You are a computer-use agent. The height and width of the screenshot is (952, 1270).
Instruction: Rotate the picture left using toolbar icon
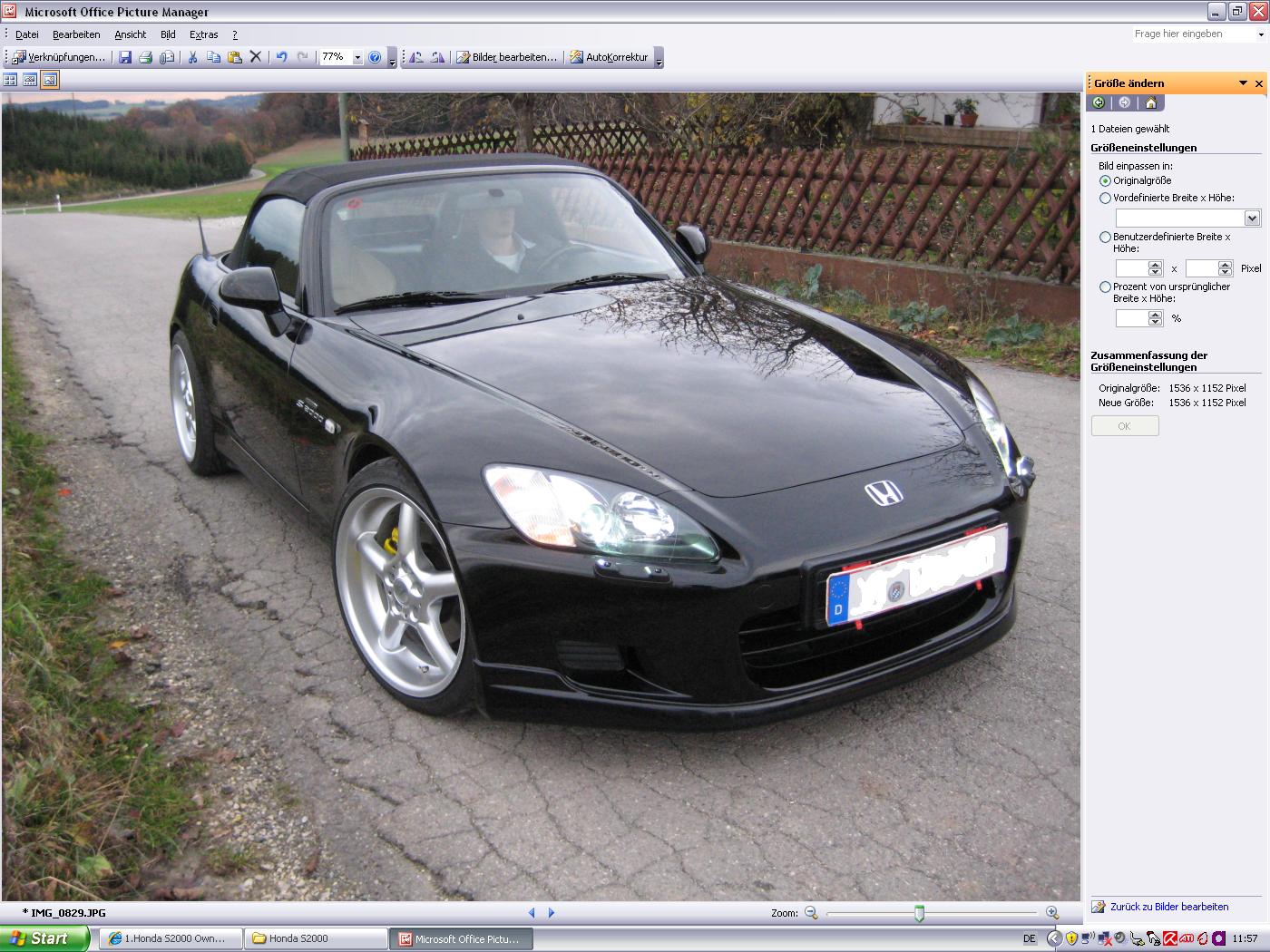point(416,57)
